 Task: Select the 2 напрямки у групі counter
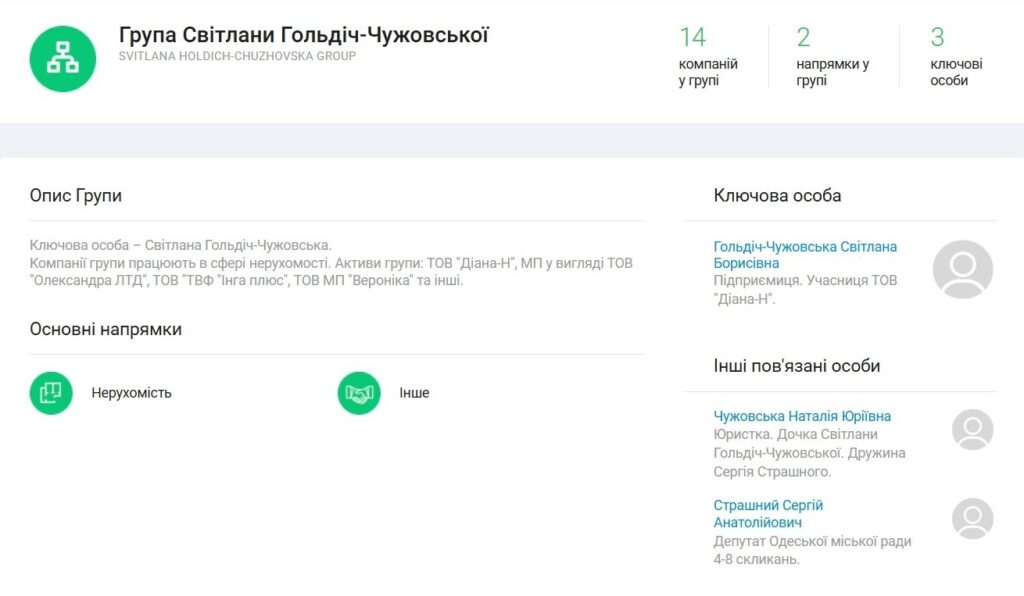(x=832, y=57)
